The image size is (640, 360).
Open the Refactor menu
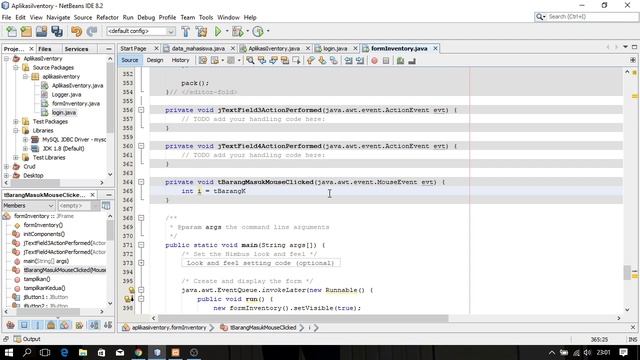click(x=107, y=18)
